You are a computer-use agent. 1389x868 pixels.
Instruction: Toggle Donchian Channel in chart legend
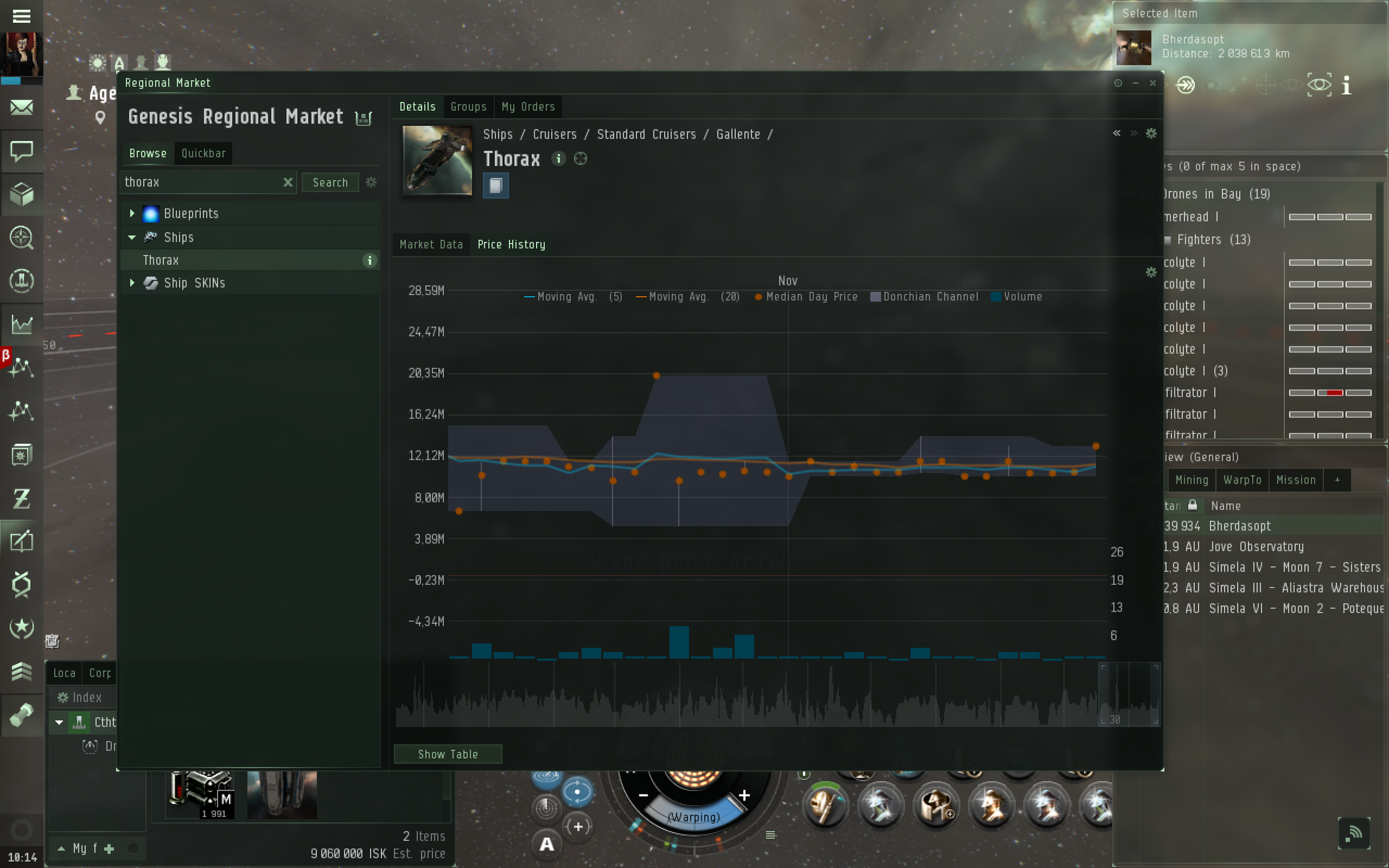click(x=925, y=297)
